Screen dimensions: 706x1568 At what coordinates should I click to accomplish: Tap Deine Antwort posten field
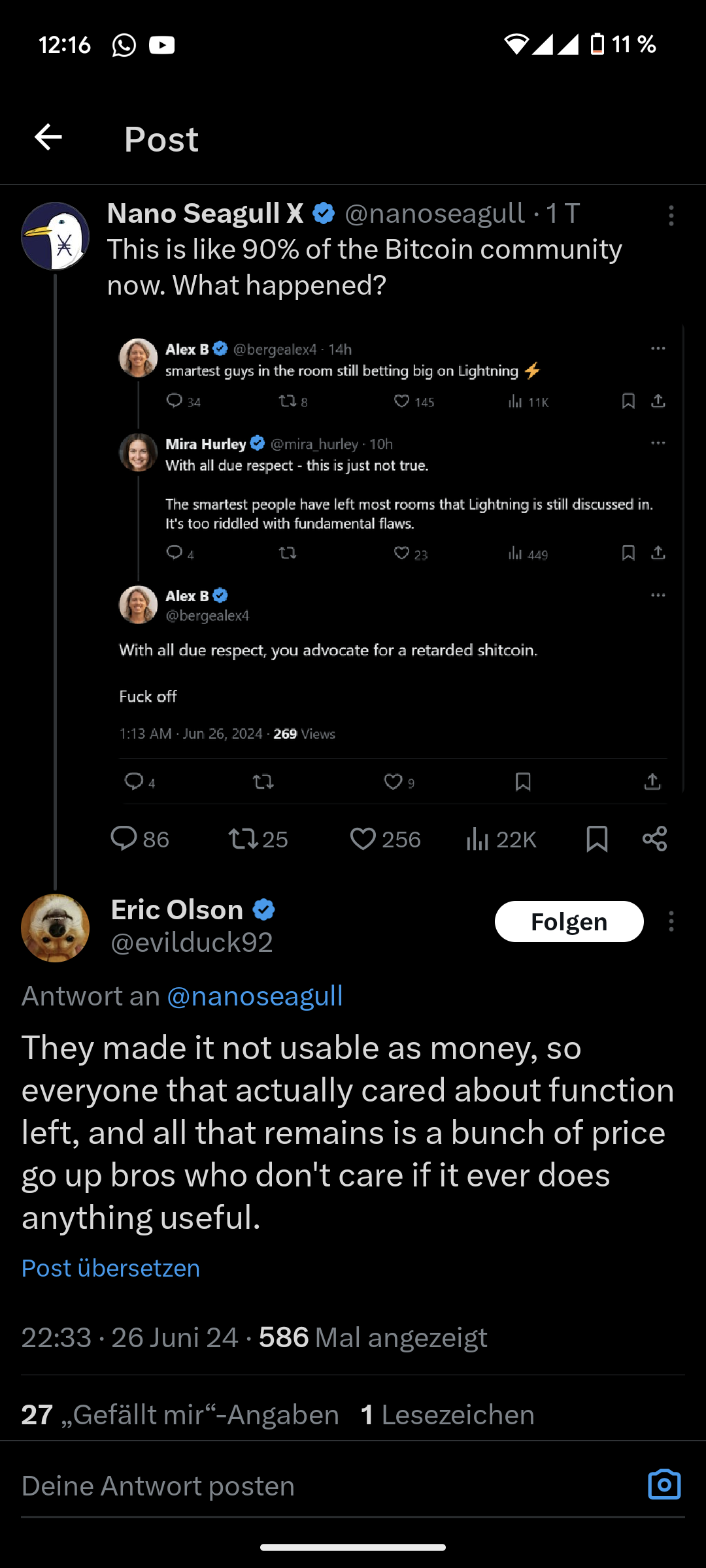pyautogui.click(x=261, y=1486)
